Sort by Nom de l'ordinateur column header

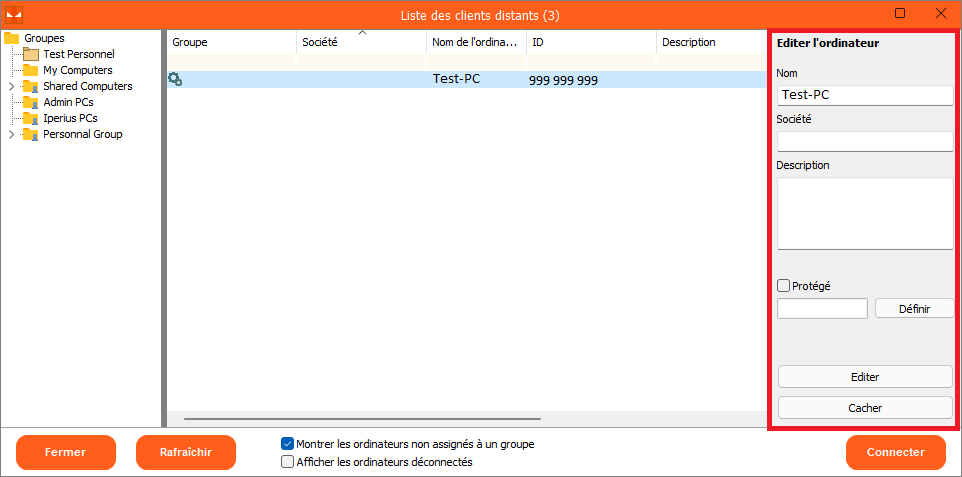[477, 42]
